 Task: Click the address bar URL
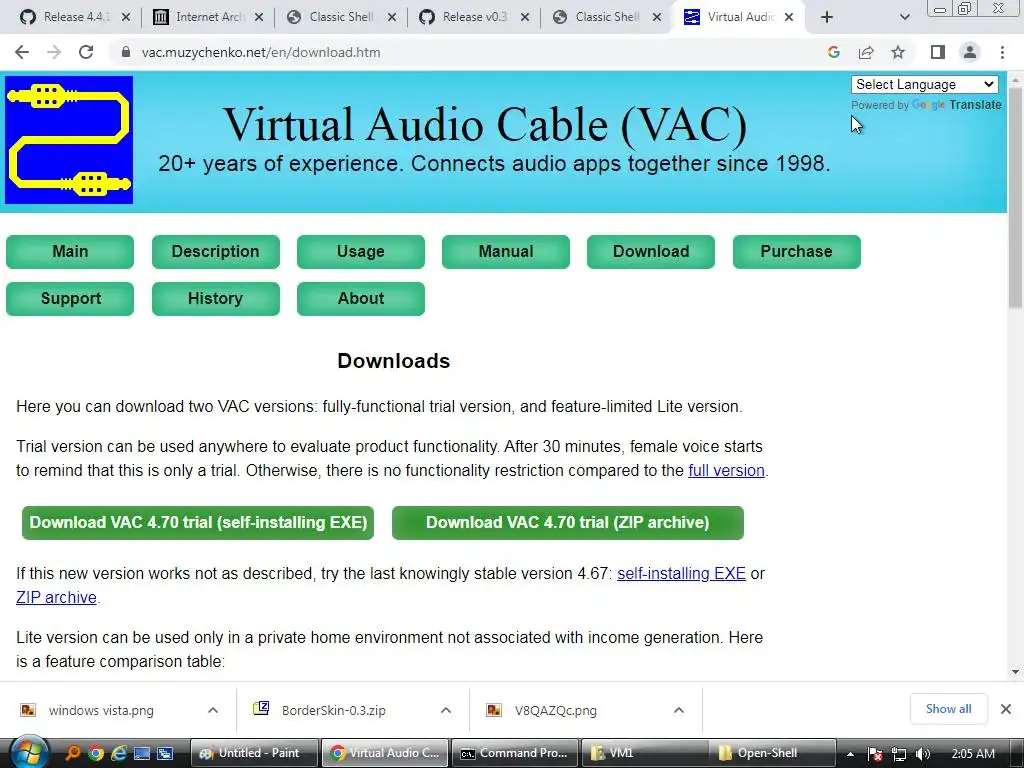(x=261, y=52)
